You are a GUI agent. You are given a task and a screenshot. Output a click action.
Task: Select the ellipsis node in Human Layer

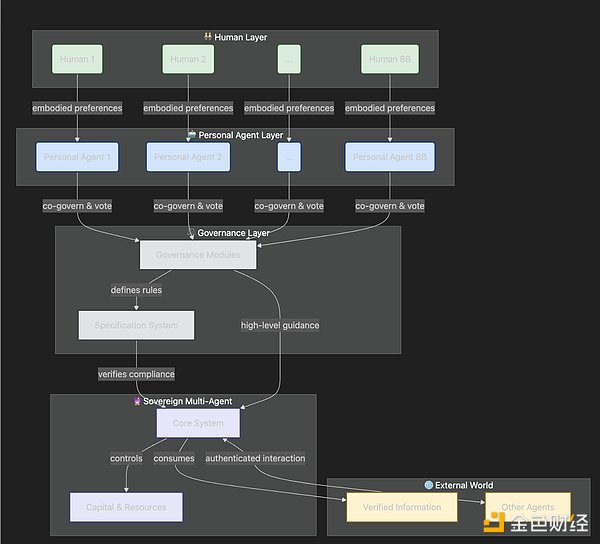click(289, 59)
